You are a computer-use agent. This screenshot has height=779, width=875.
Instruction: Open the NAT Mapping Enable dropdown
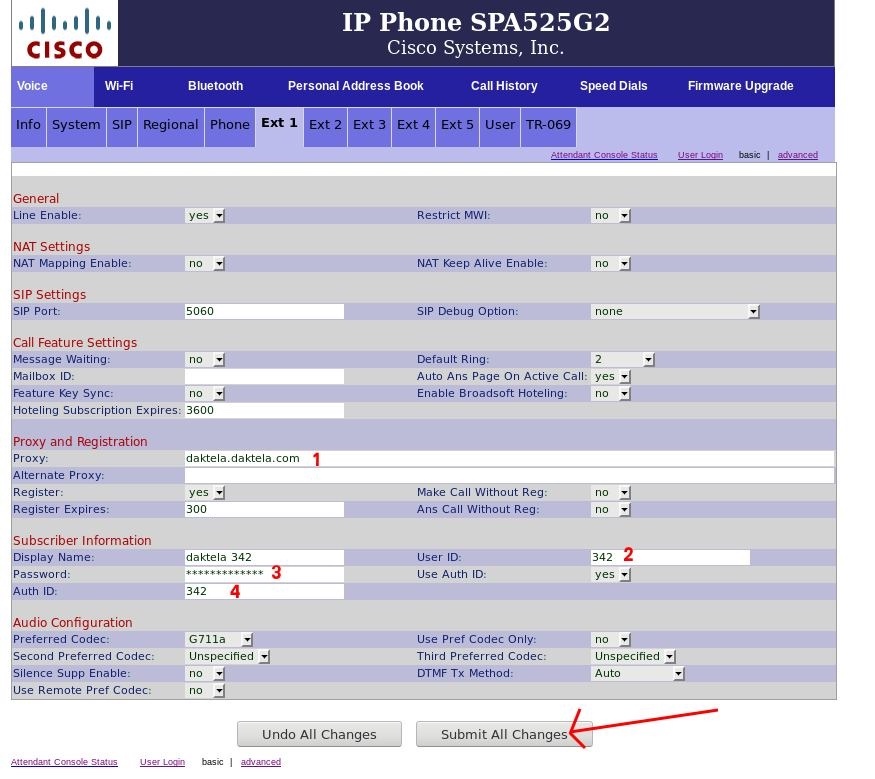pyautogui.click(x=205, y=263)
